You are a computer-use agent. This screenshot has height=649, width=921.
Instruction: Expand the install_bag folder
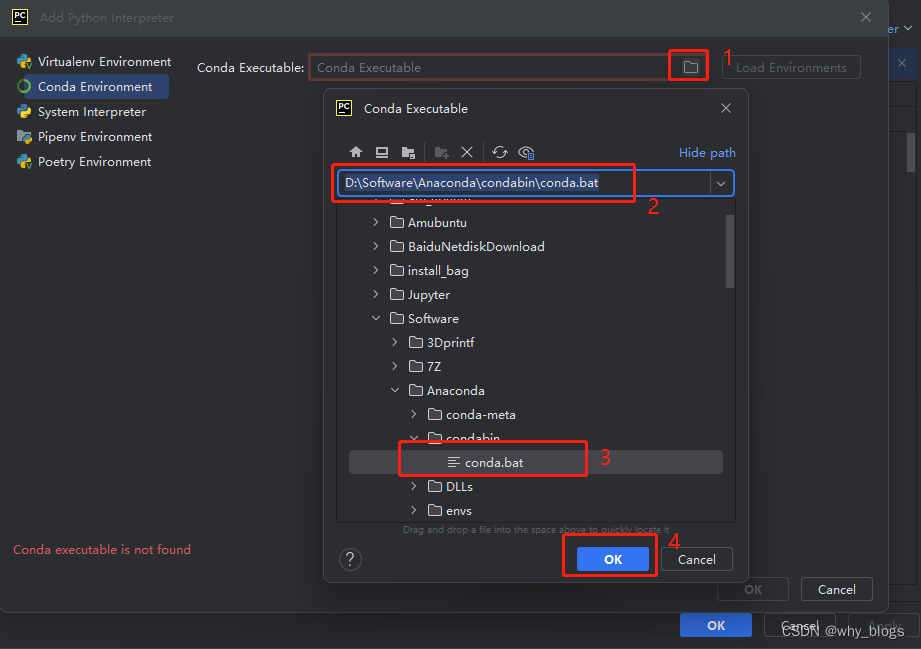[x=376, y=270]
